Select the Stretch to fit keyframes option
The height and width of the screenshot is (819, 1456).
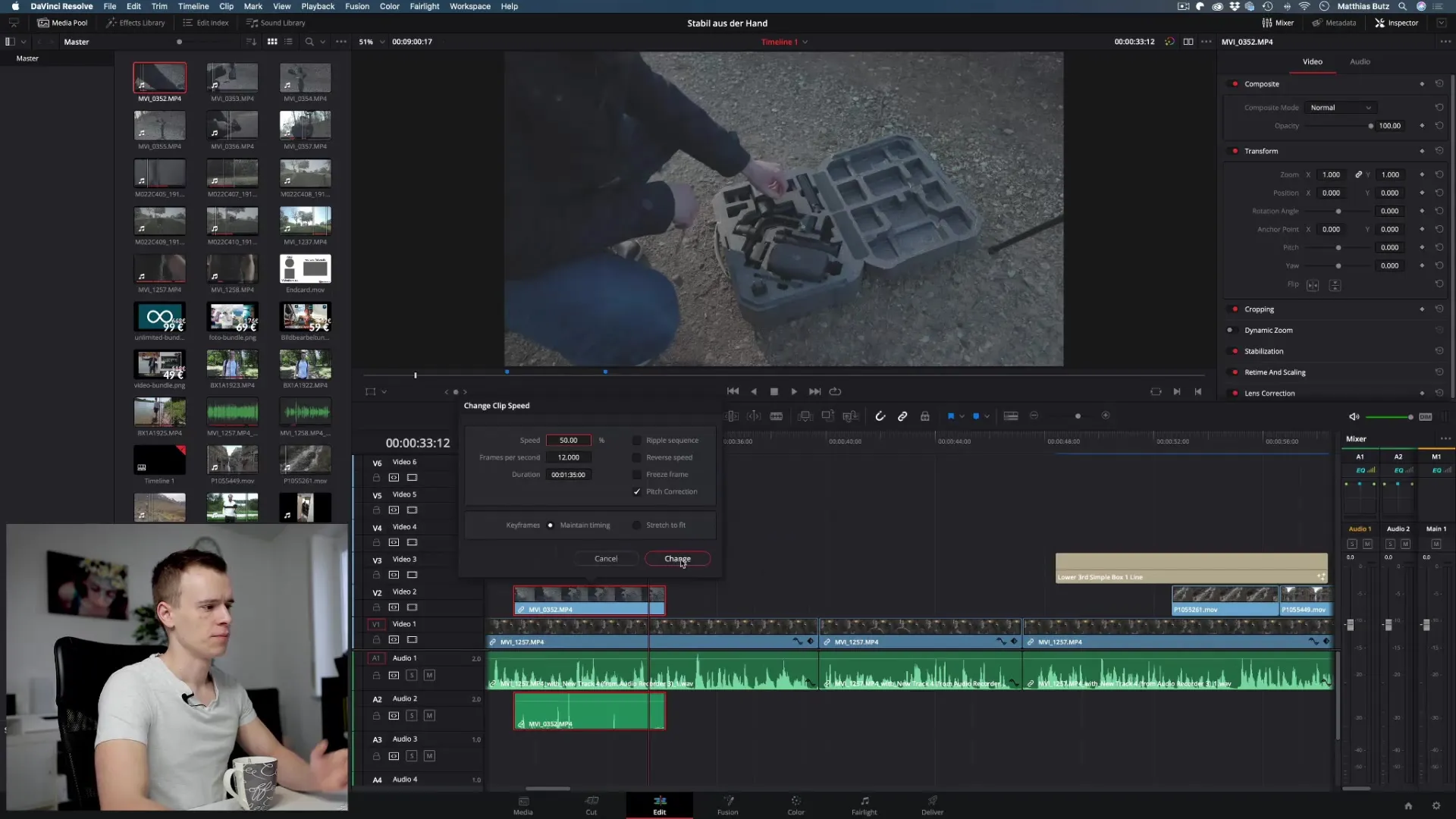point(636,525)
